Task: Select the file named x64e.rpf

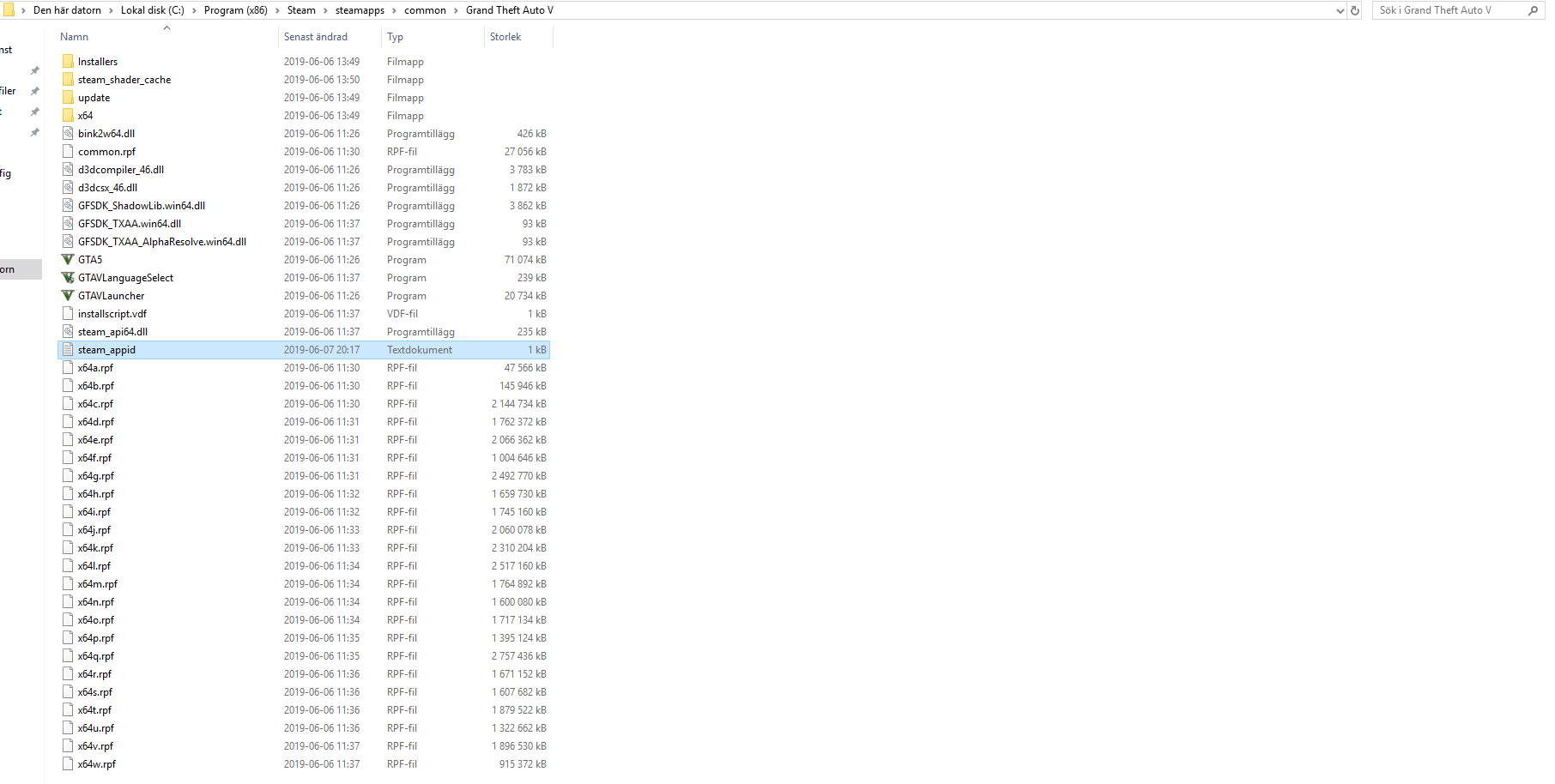Action: [95, 440]
